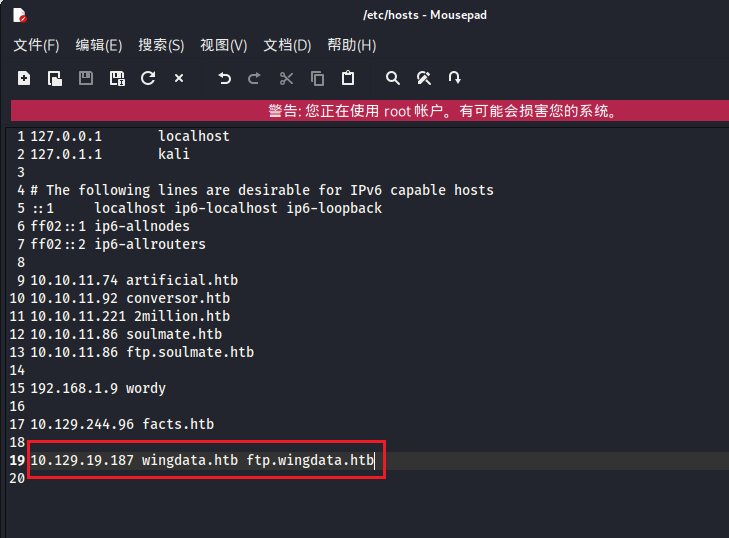729x538 pixels.
Task: Save the file with the floppy icon
Action: 86,78
